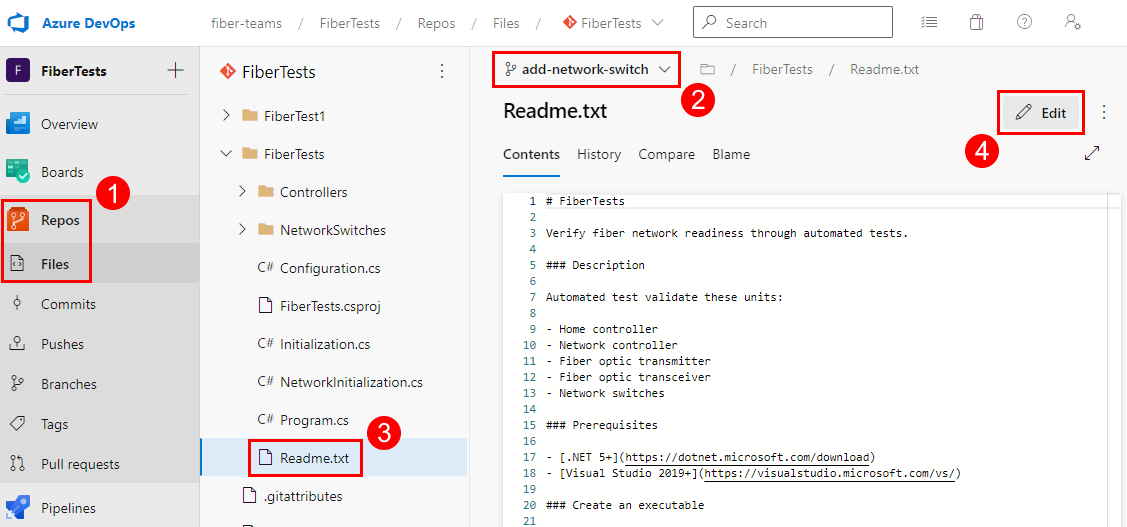
Task: Switch to the Contents tab
Action: pos(531,155)
